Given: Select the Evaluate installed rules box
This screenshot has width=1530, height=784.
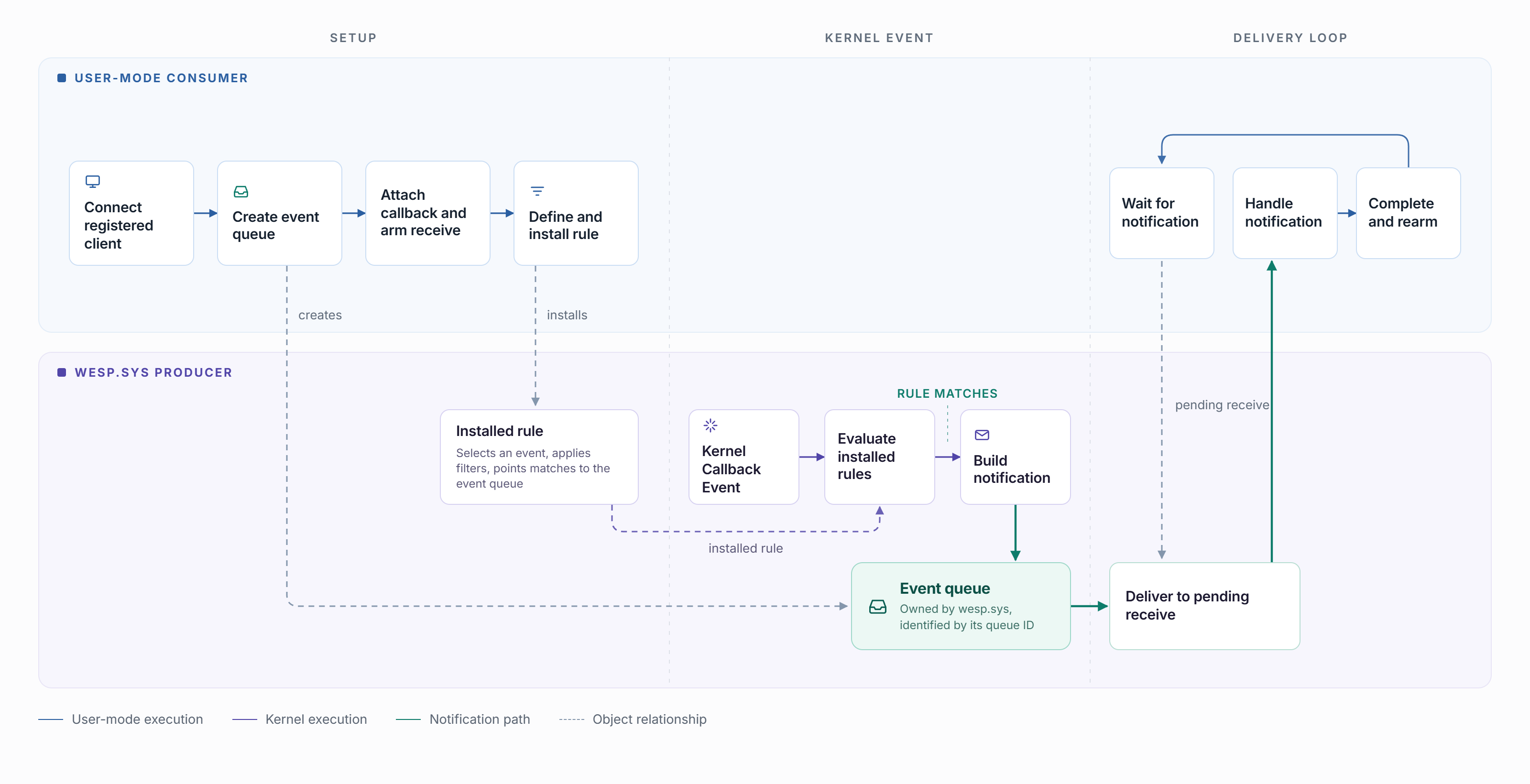Looking at the screenshot, I should pos(880,457).
